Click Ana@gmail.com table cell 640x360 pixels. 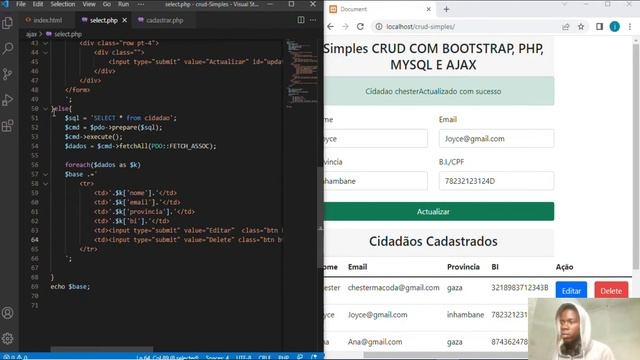375,342
